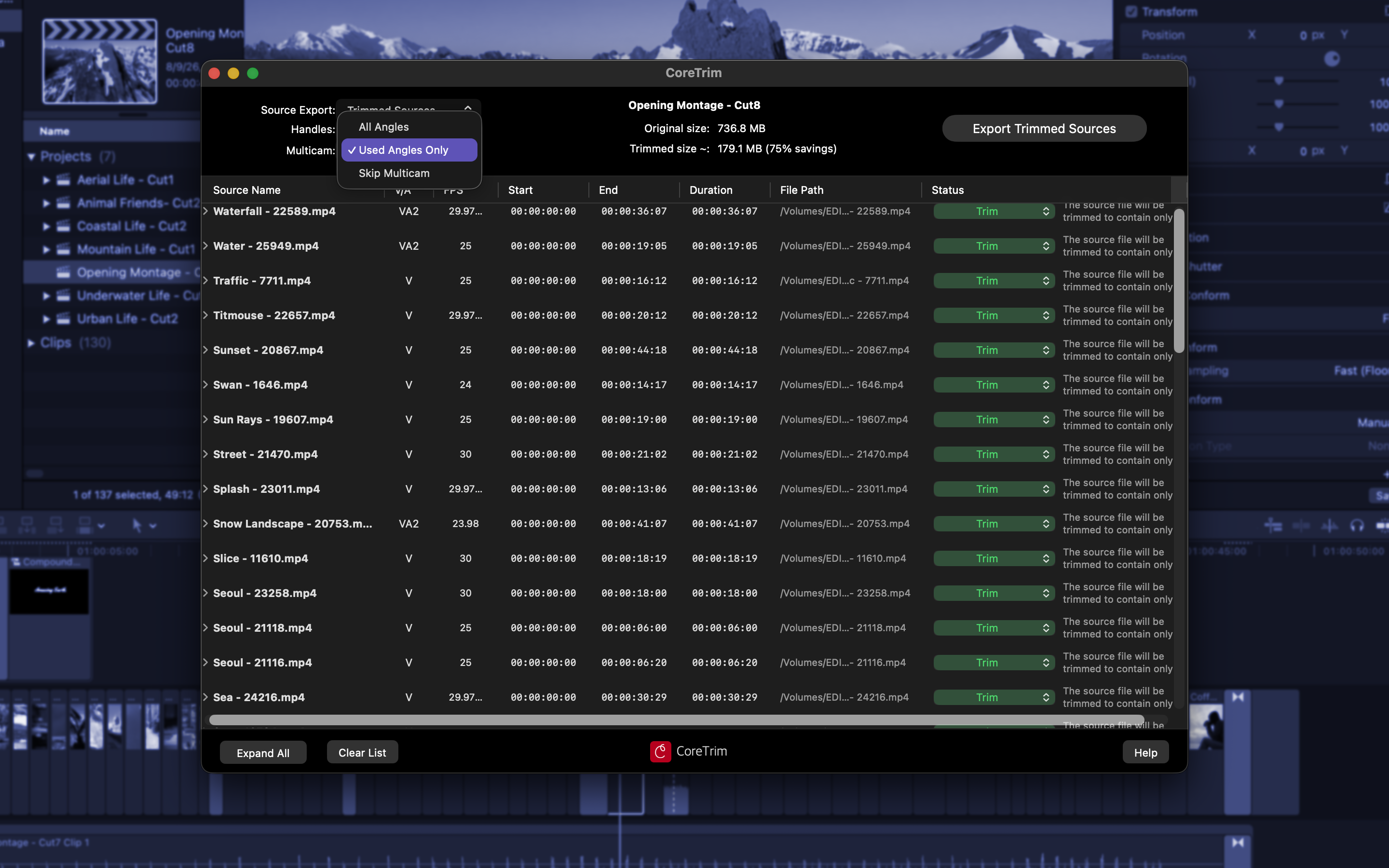Click the Expand All button
The image size is (1389, 868).
click(263, 753)
